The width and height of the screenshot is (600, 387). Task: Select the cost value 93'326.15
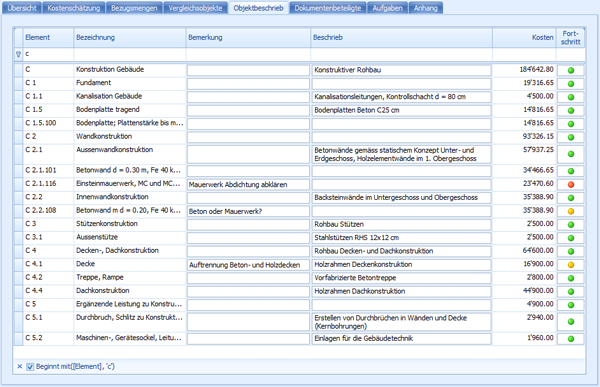(x=524, y=137)
